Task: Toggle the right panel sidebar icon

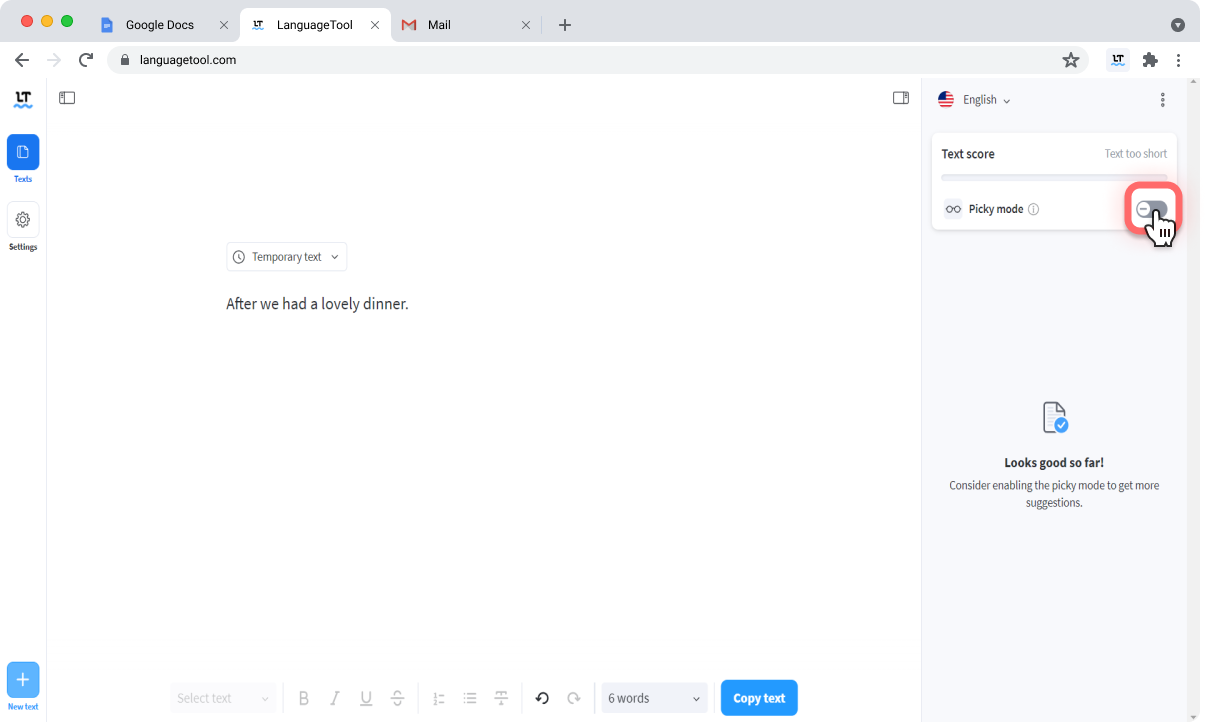Action: [x=901, y=98]
